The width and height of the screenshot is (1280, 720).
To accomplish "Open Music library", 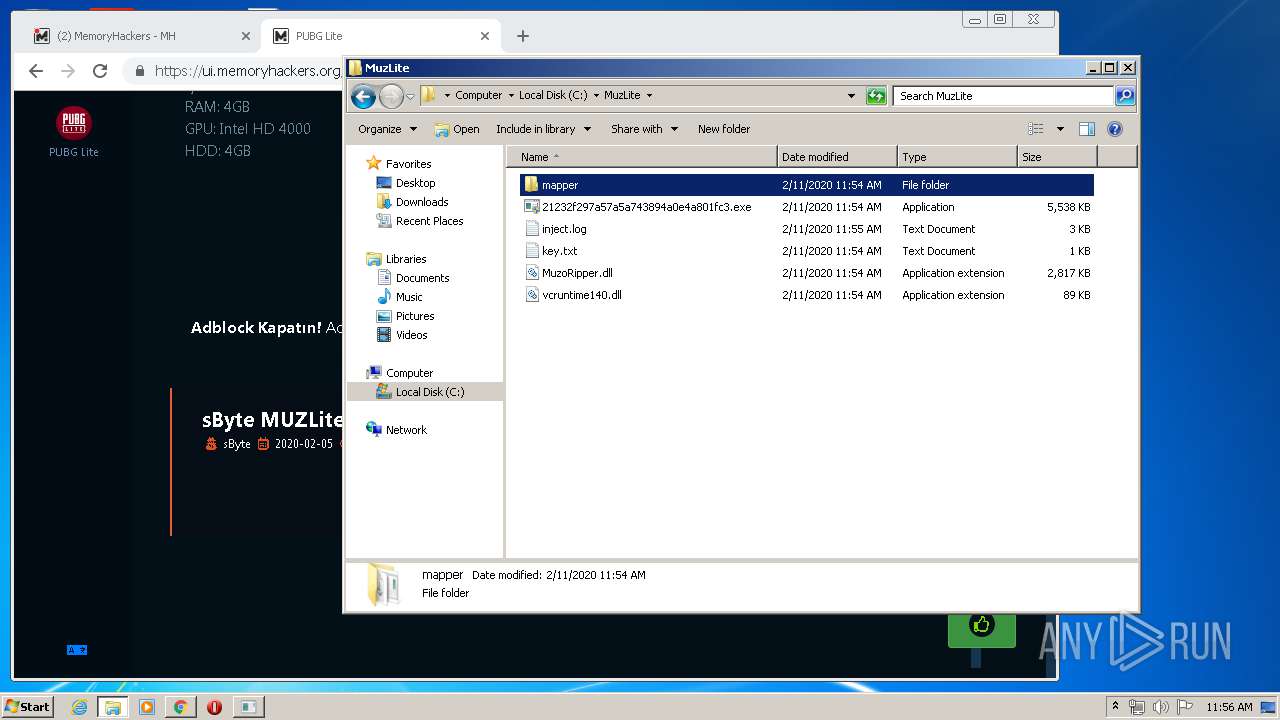I will 399,297.
